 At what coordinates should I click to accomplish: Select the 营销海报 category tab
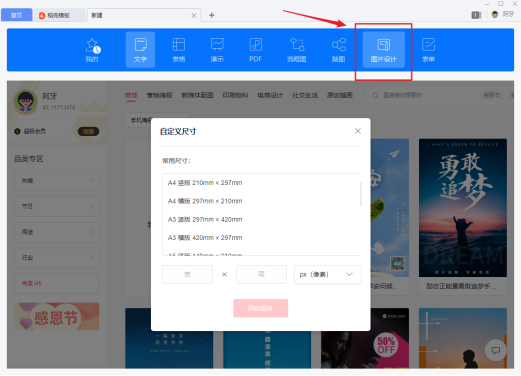[160, 95]
